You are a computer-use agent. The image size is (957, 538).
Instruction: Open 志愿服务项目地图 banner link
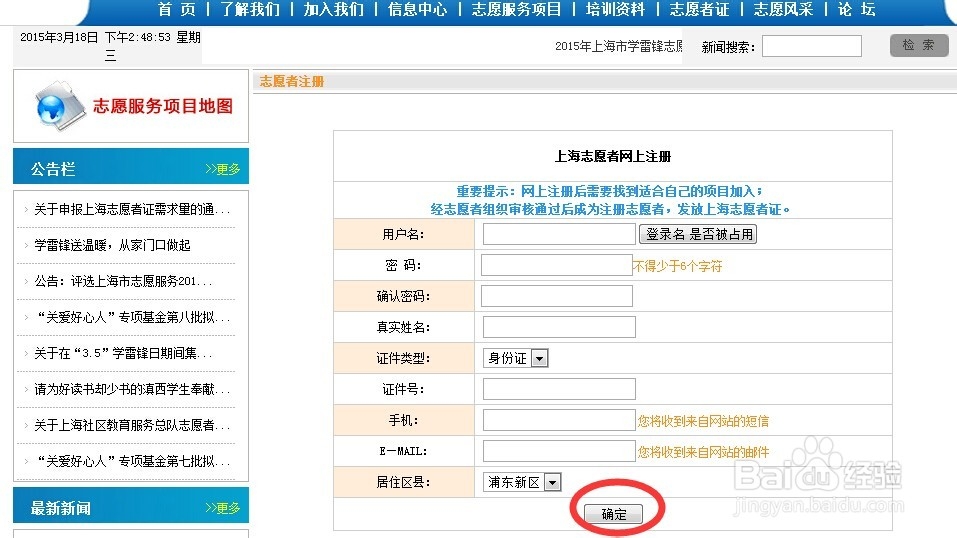click(162, 106)
